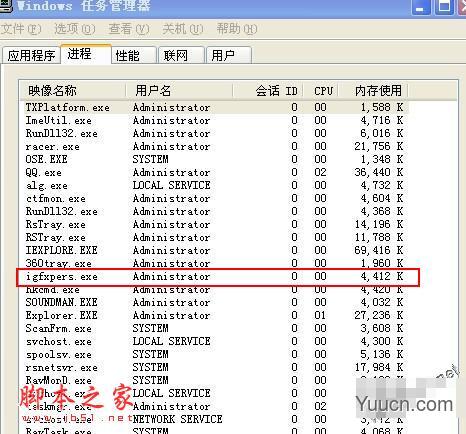
Task: Pick the racer.exe process
Action: pos(214,147)
